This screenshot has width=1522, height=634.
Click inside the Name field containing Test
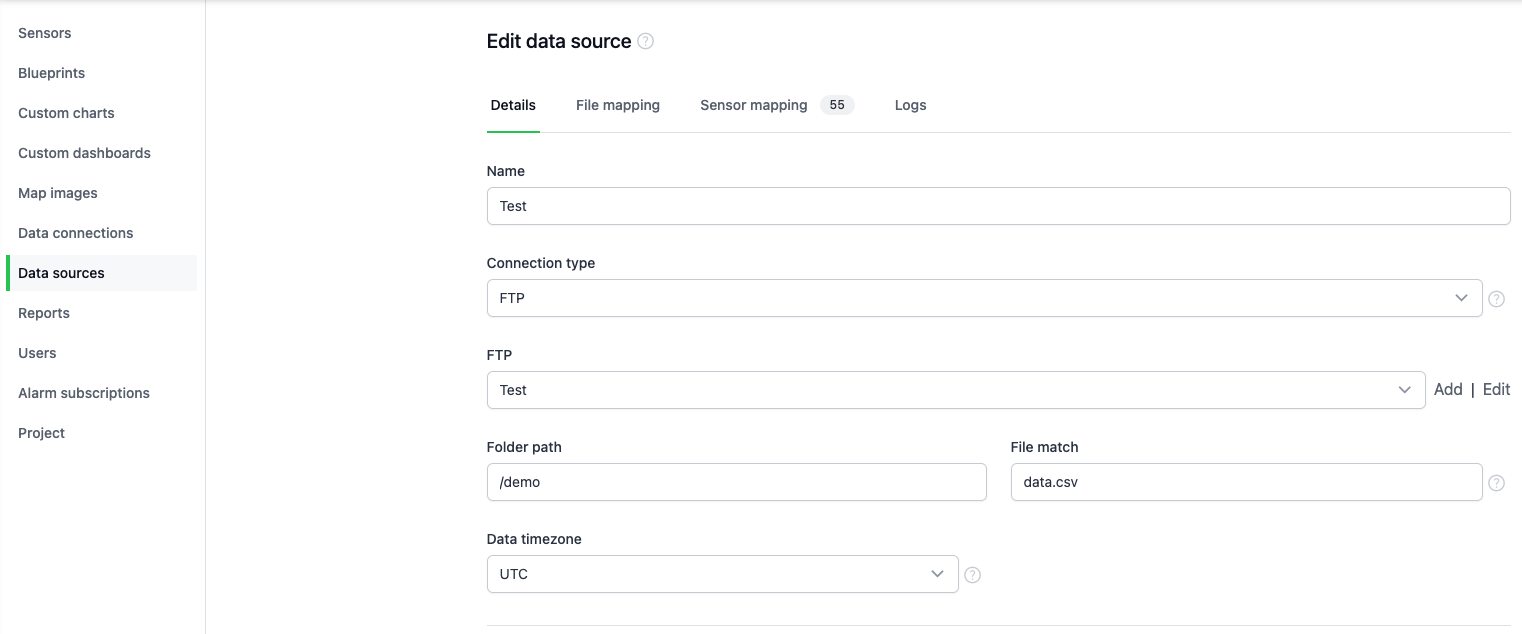pyautogui.click(x=998, y=206)
